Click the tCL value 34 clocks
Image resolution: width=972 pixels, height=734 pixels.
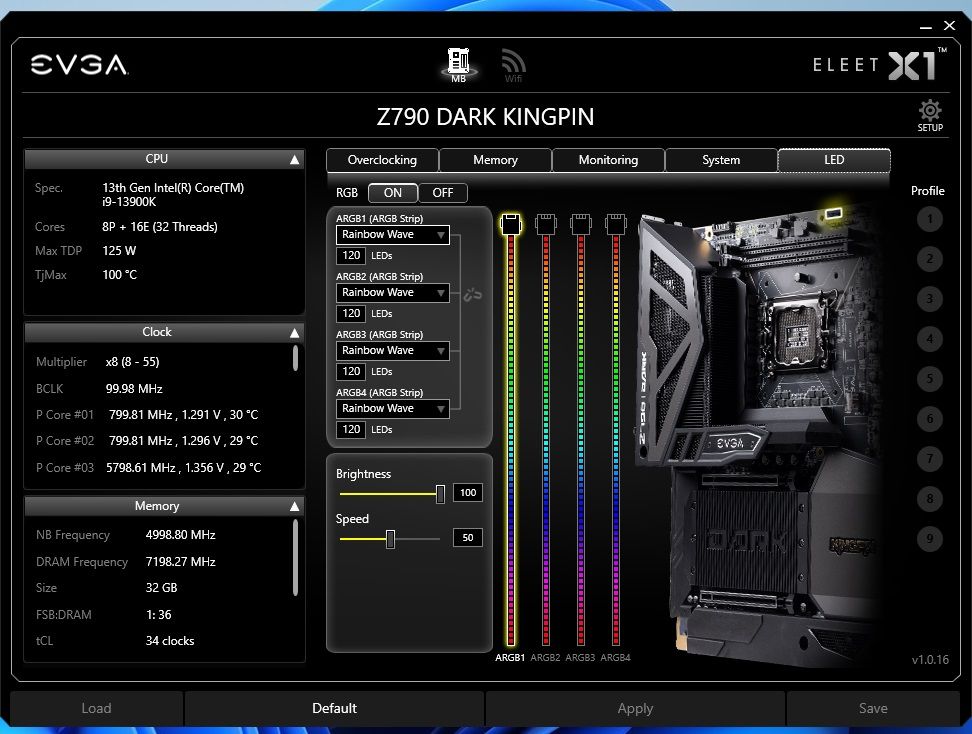[170, 641]
